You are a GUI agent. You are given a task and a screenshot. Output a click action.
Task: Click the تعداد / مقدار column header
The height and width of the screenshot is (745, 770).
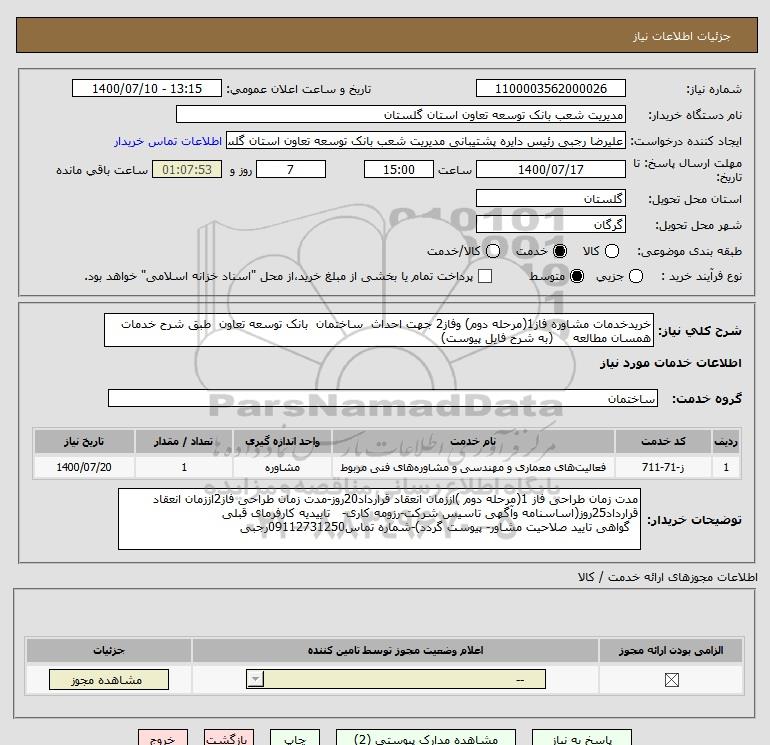coord(184,441)
